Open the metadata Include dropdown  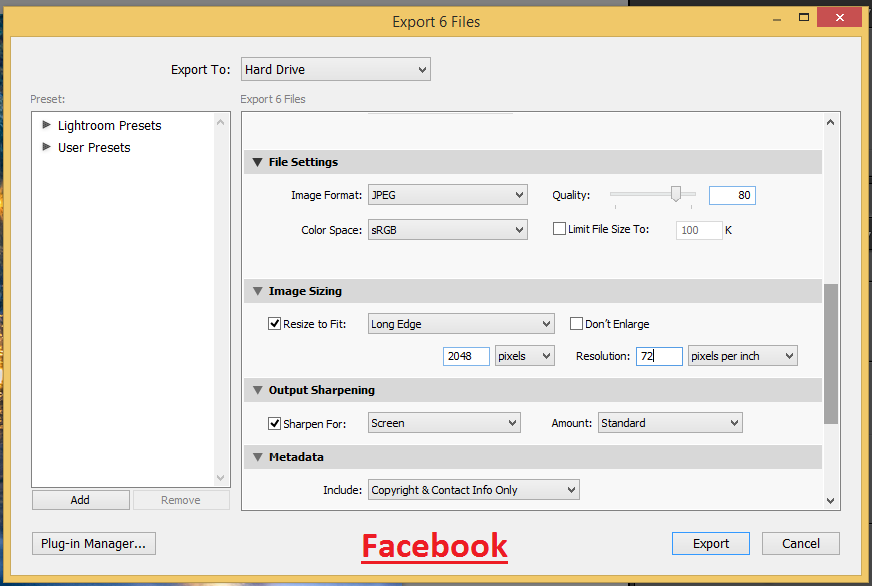tap(473, 490)
